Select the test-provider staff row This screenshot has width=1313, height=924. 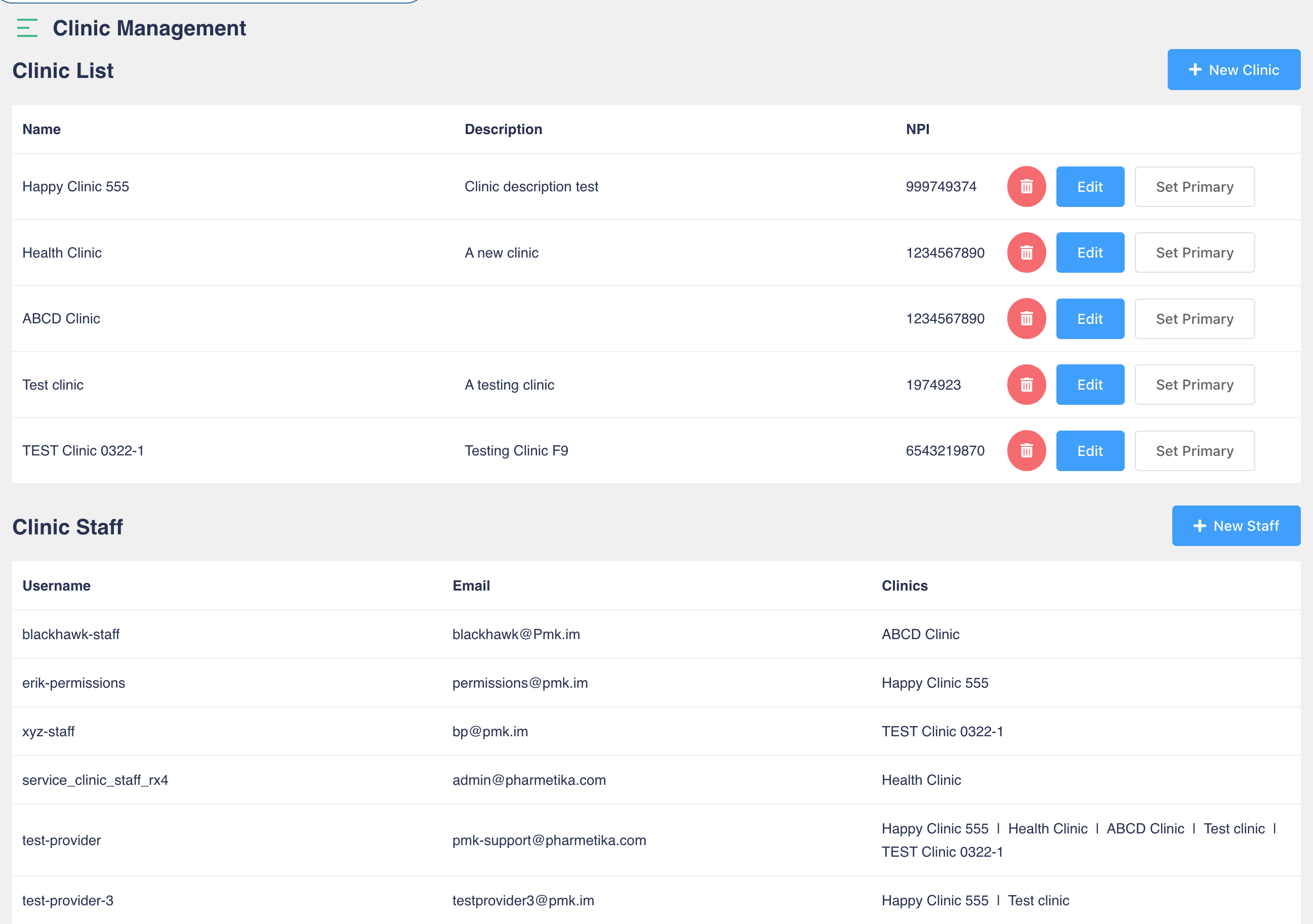click(62, 840)
